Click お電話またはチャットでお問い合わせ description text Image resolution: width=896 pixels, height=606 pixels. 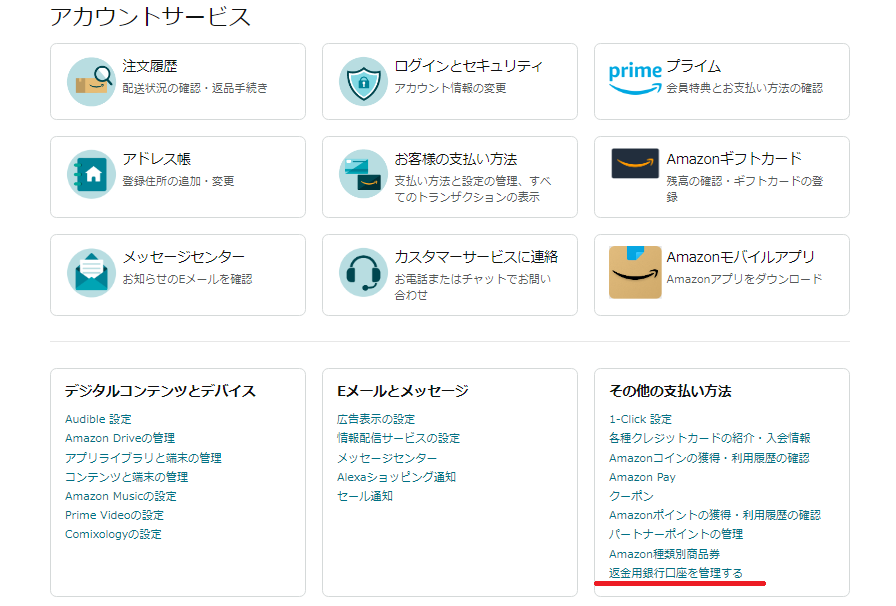(473, 287)
